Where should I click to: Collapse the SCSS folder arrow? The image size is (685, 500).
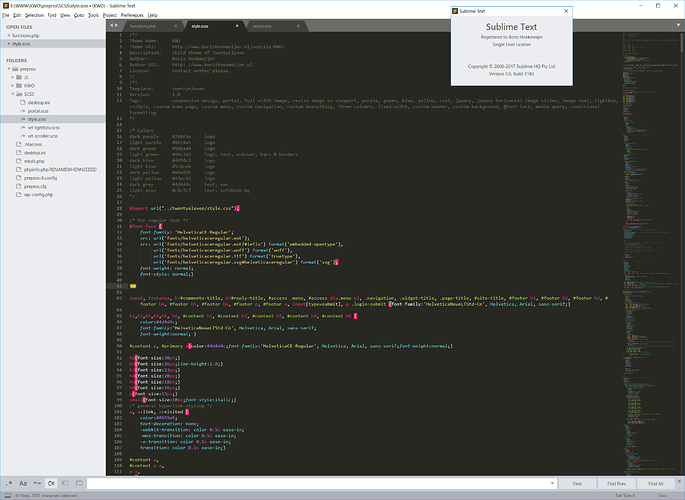pos(13,94)
